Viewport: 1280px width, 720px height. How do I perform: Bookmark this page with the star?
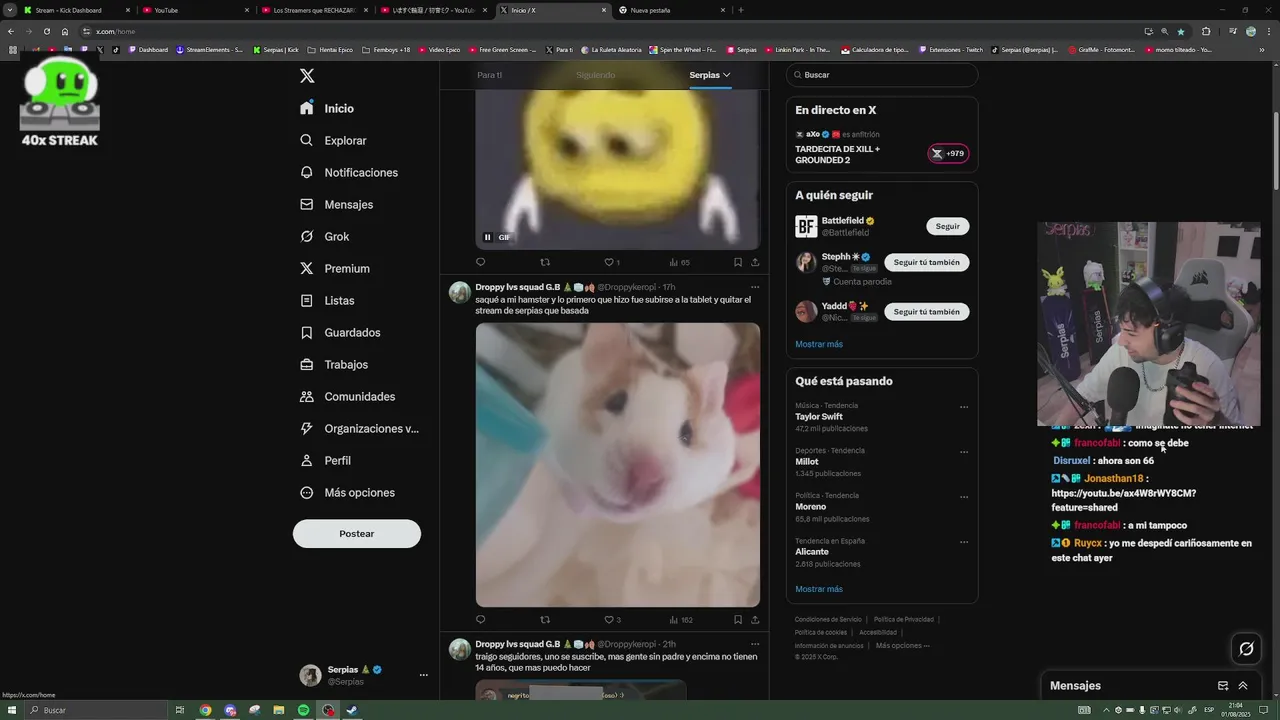[1180, 31]
